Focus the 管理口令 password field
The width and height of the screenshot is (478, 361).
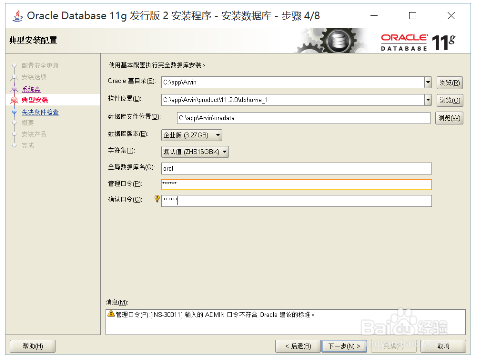296,184
